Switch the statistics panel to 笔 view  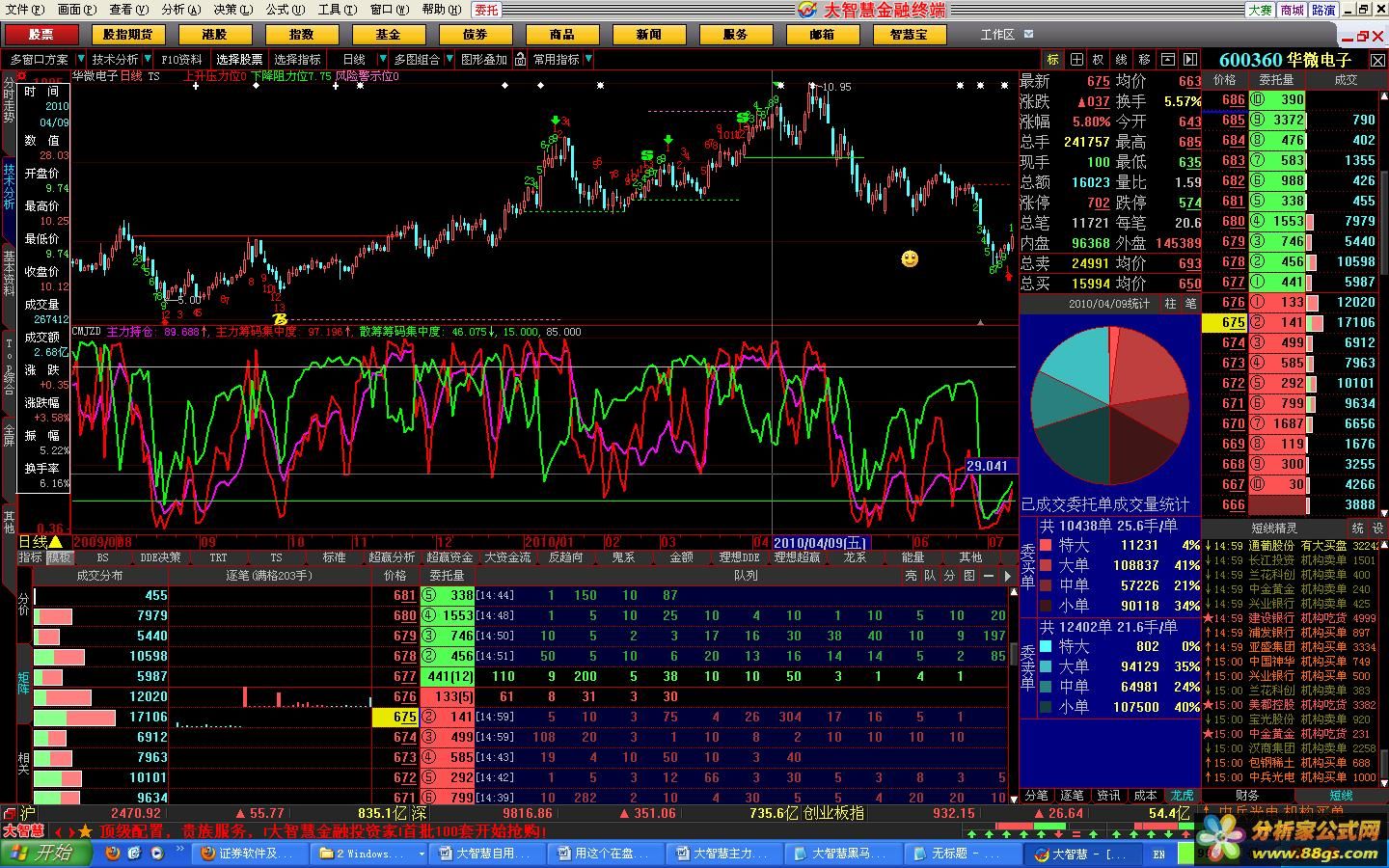tap(1190, 304)
